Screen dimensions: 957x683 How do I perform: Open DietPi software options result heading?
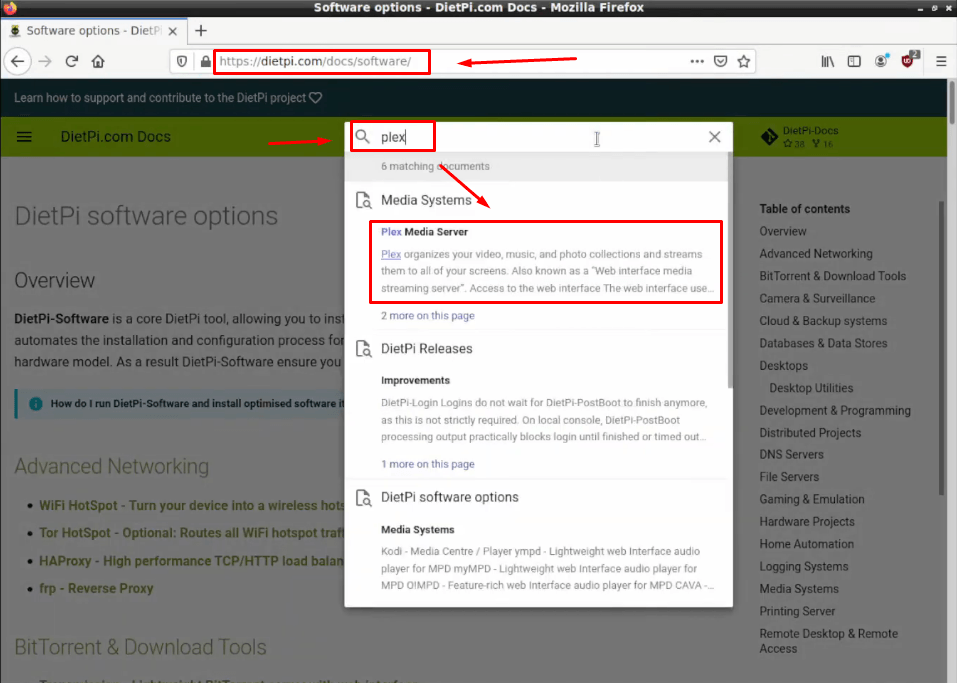(x=450, y=497)
